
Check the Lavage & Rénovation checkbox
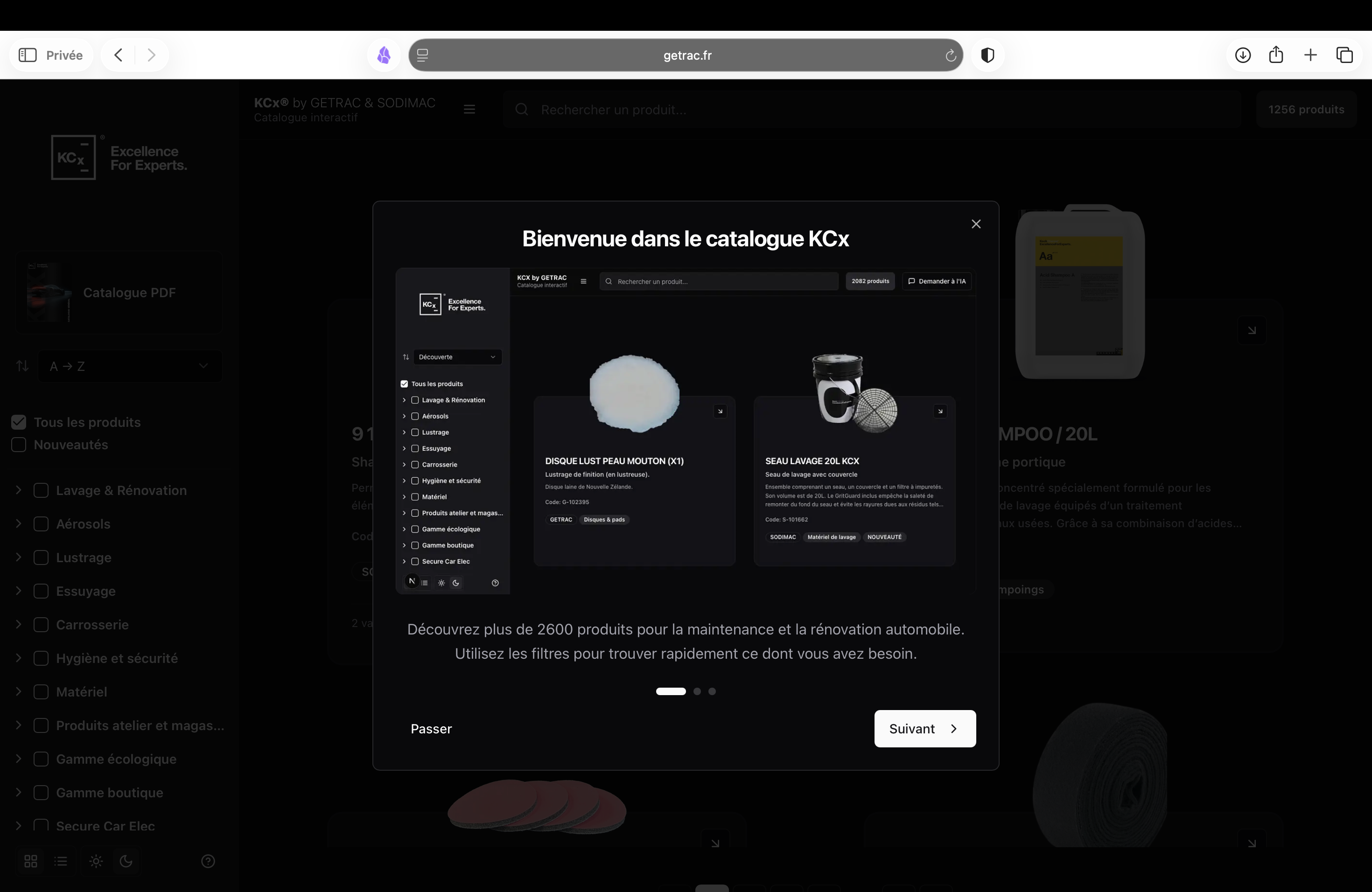pos(41,490)
